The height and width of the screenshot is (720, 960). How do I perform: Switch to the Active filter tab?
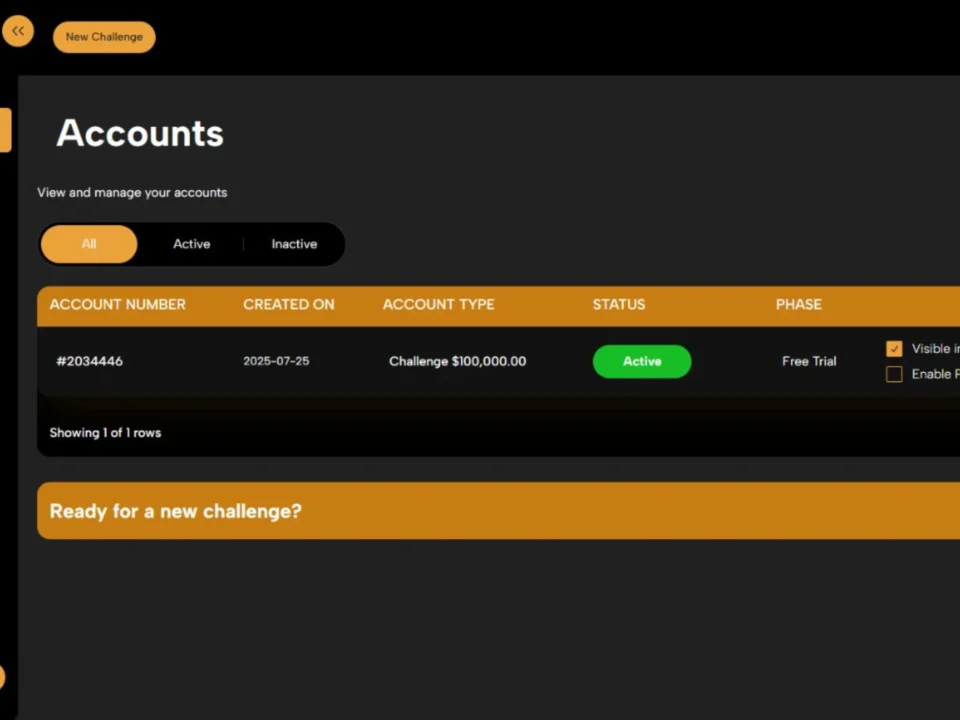[x=191, y=243]
